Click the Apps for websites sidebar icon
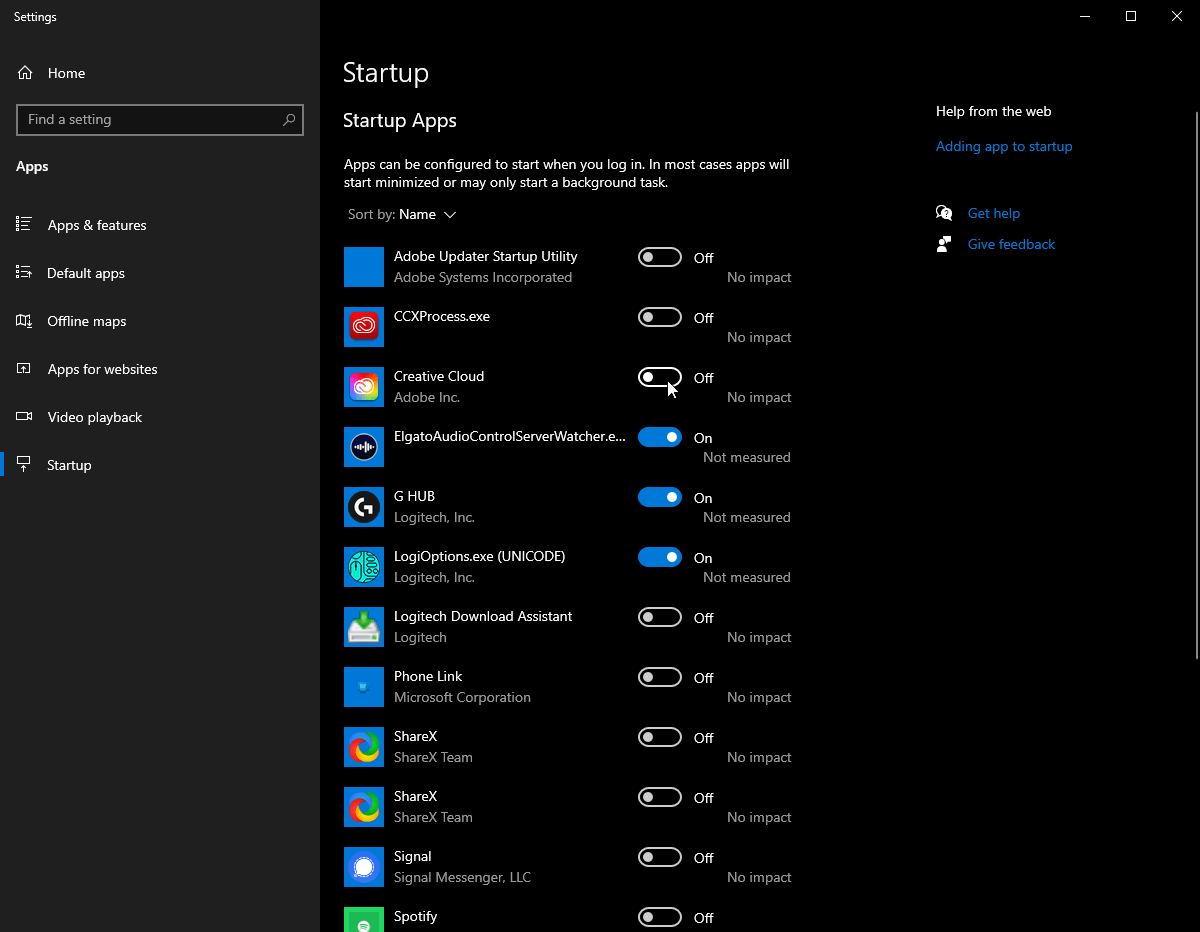 [x=25, y=369]
